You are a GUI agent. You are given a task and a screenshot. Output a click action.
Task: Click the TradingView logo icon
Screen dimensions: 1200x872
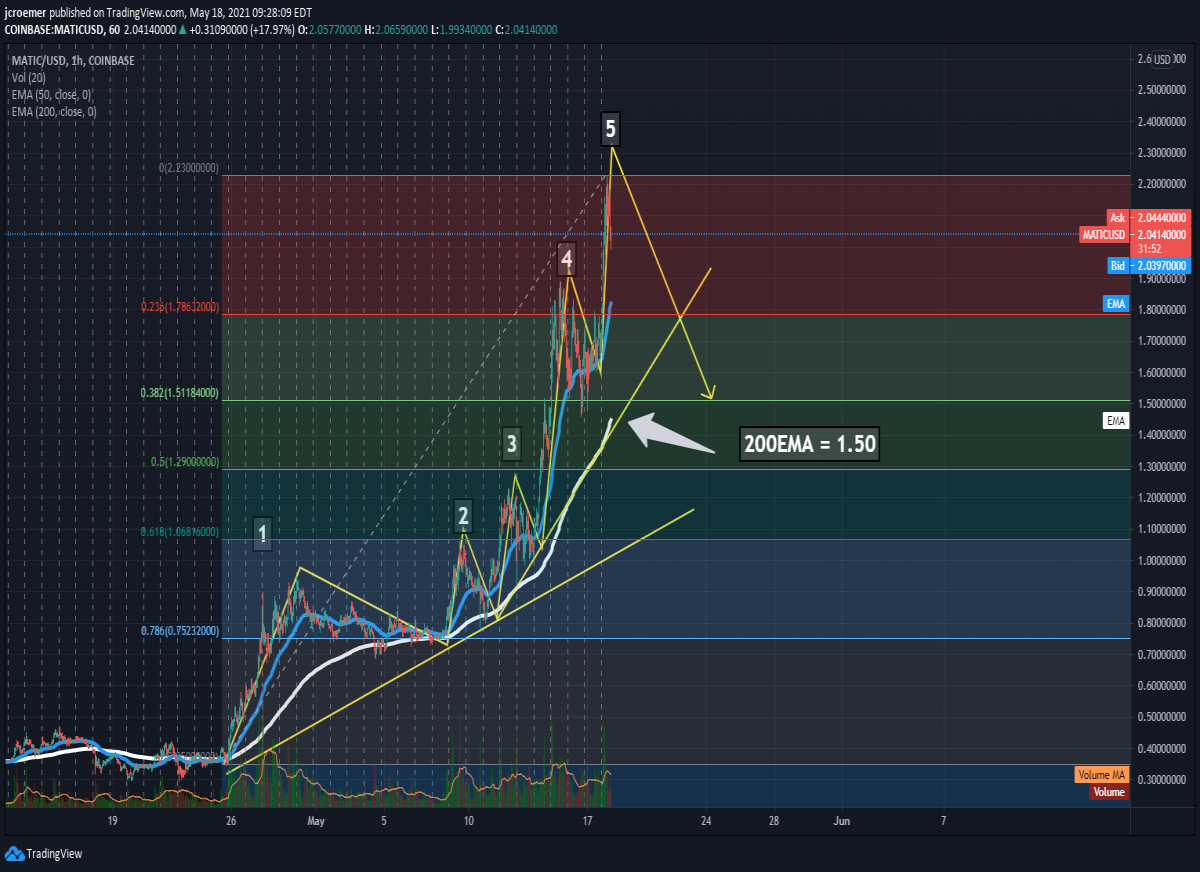click(13, 853)
